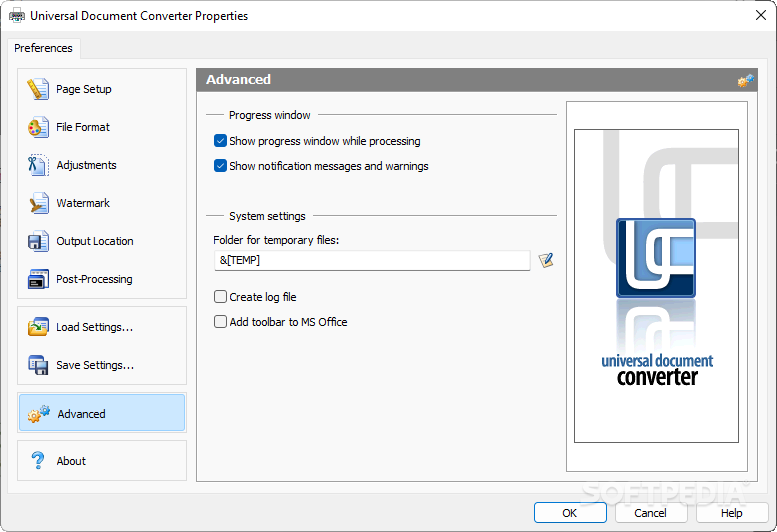This screenshot has width=777, height=532.
Task: Click the Universal Document Converter logo preview
Action: [656, 286]
